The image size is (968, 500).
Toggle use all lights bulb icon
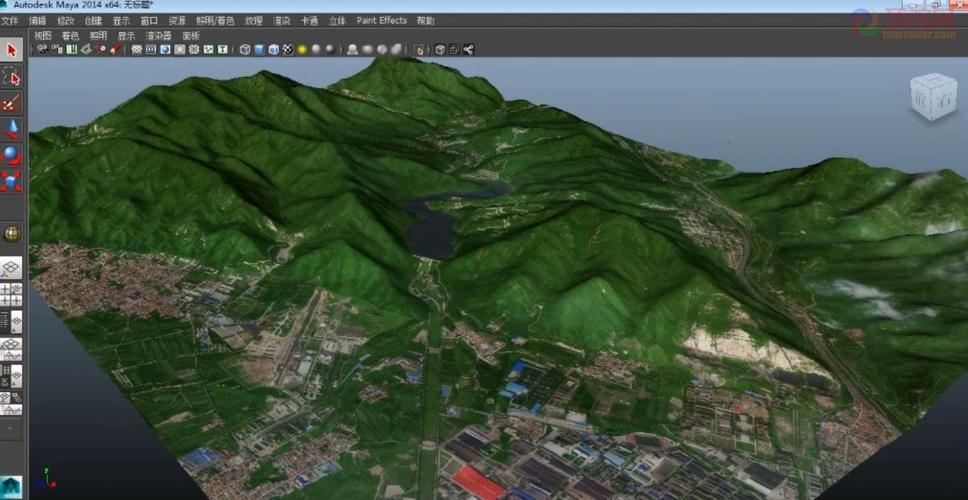(301, 49)
